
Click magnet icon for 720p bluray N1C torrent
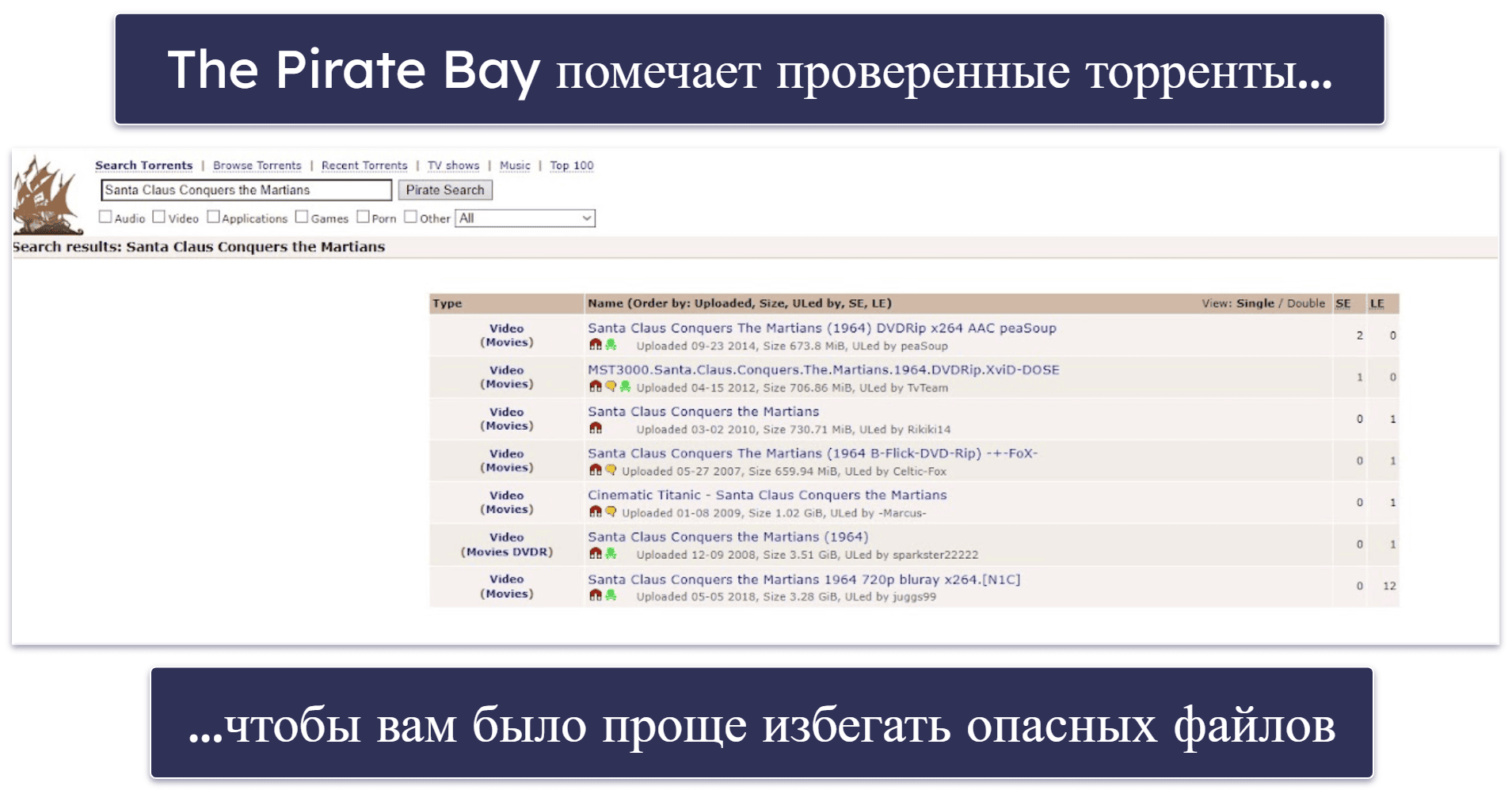[596, 596]
